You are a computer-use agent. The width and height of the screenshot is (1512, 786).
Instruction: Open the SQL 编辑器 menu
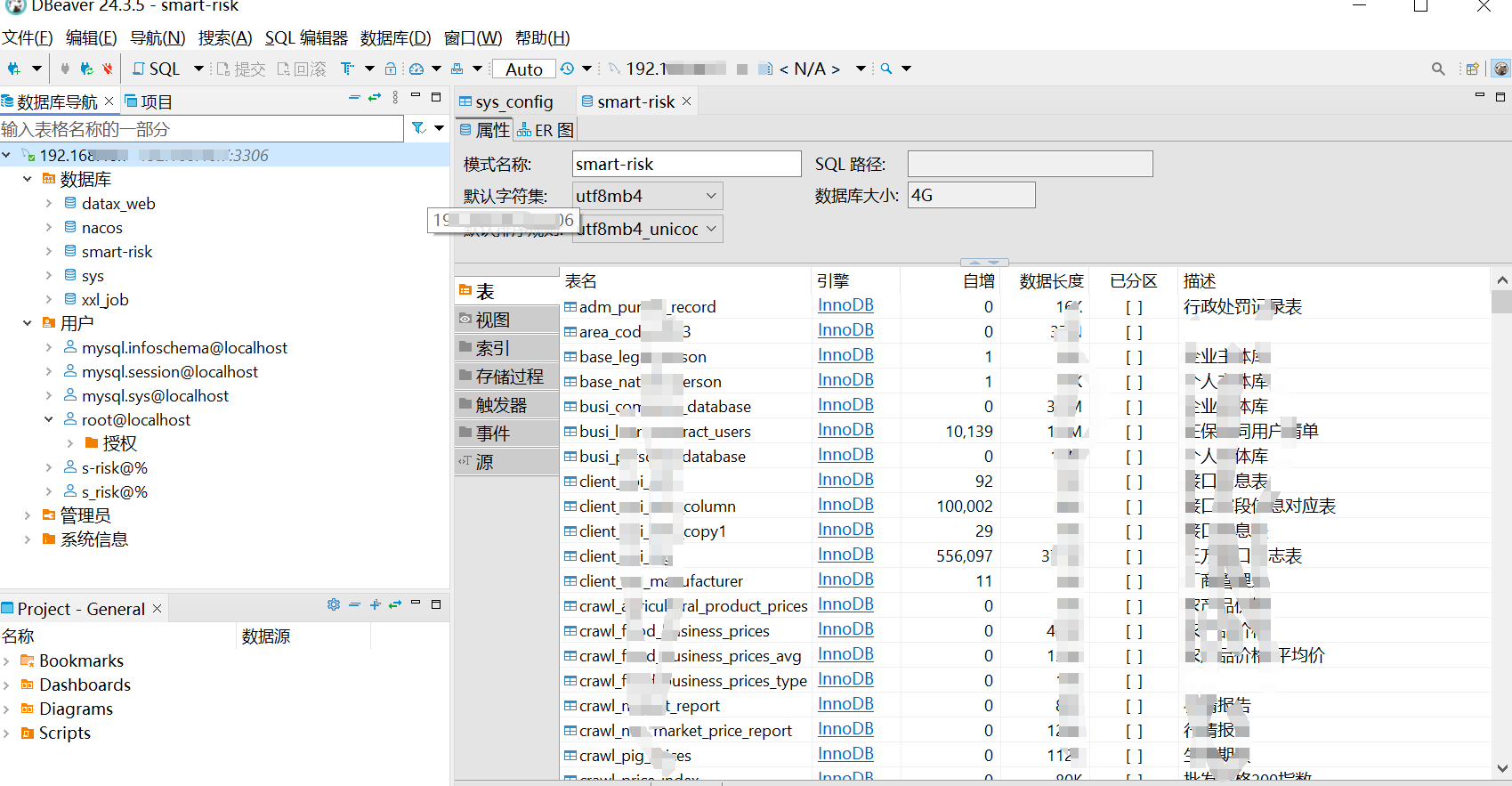306,38
